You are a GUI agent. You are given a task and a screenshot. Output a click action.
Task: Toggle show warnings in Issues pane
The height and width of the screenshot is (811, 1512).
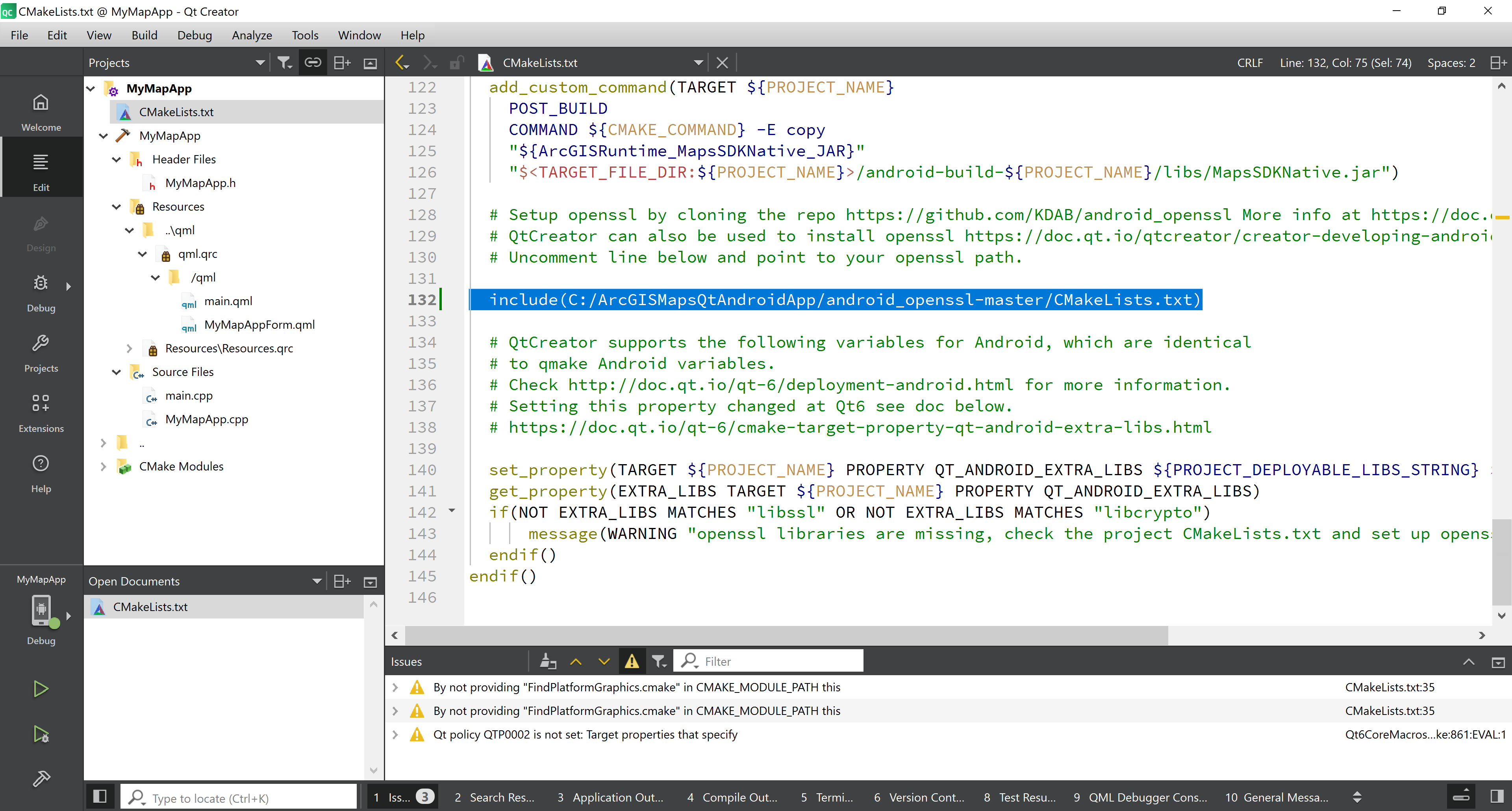click(x=632, y=661)
